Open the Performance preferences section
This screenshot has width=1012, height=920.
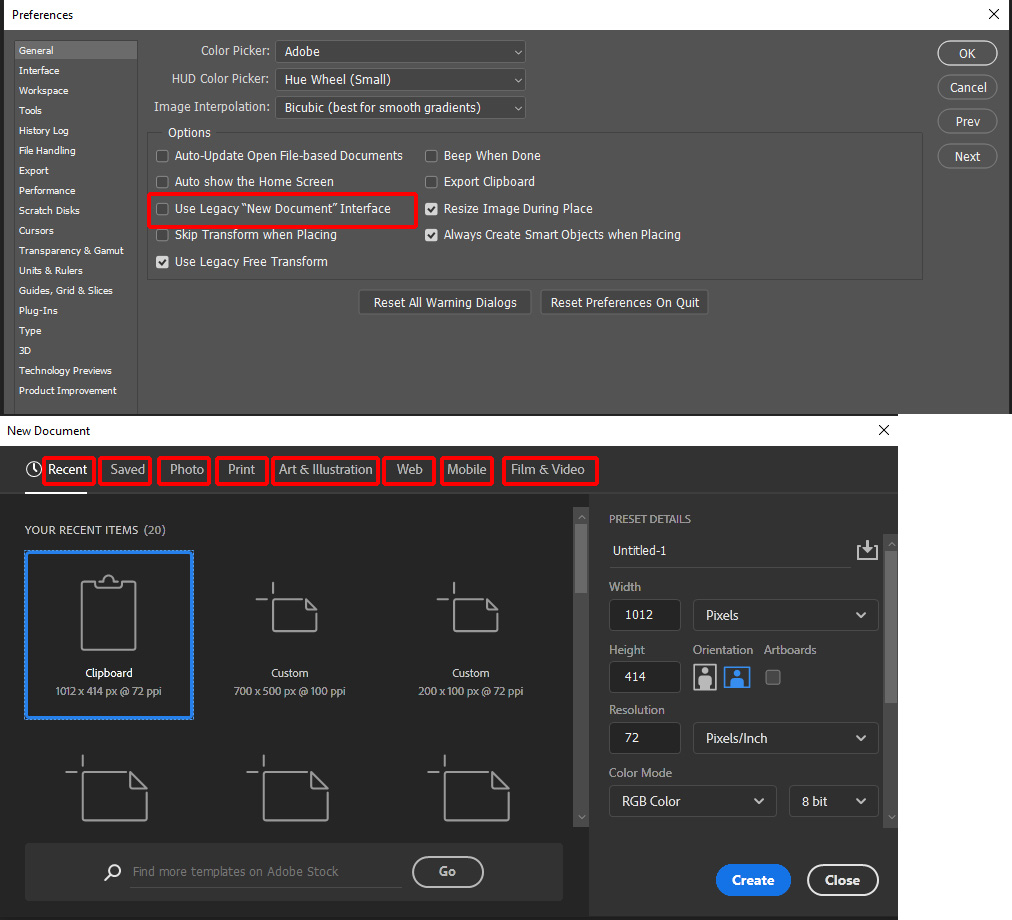[48, 190]
